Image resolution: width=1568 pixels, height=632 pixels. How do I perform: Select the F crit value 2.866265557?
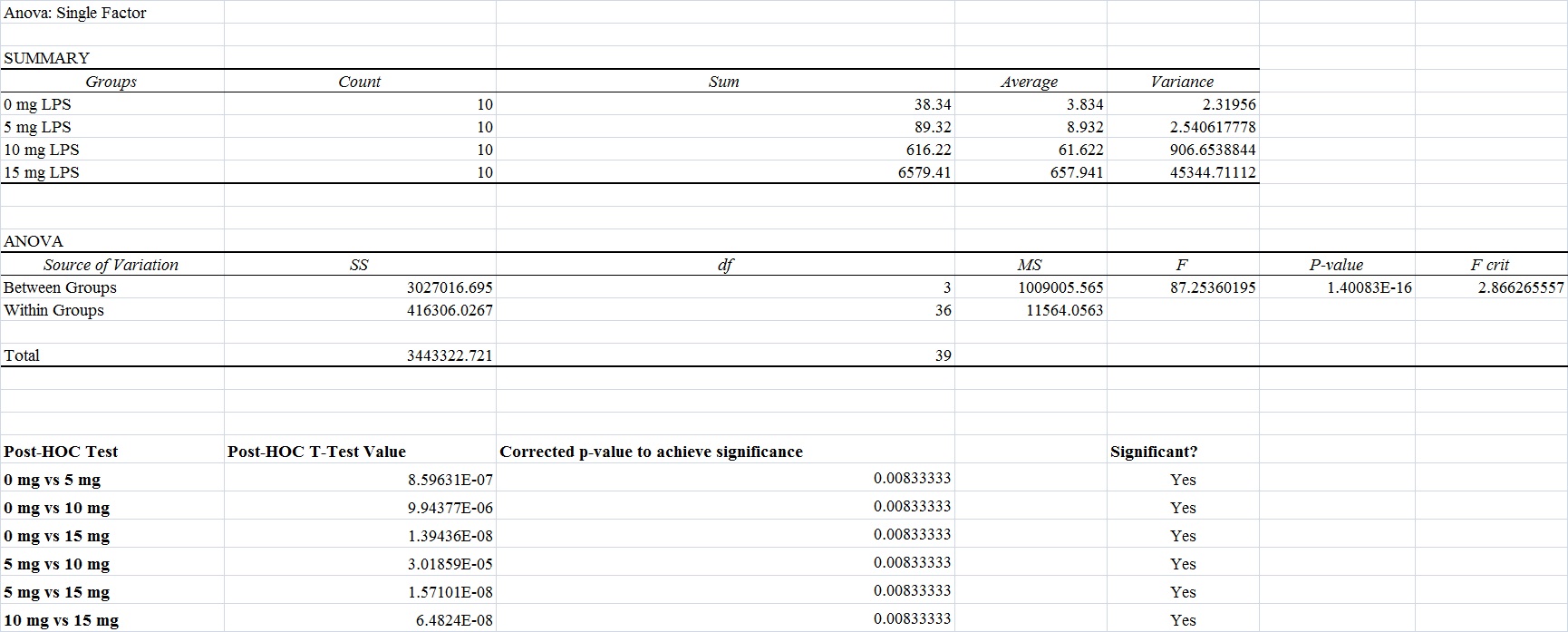point(1520,287)
